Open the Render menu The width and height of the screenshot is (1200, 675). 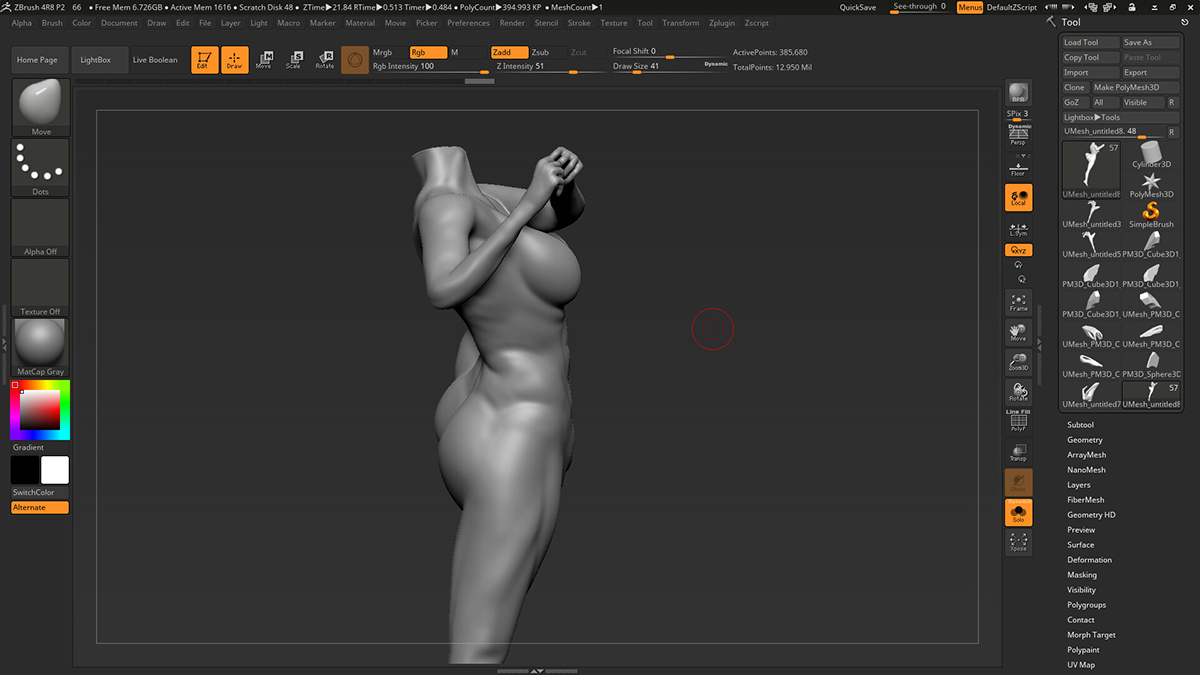512,23
